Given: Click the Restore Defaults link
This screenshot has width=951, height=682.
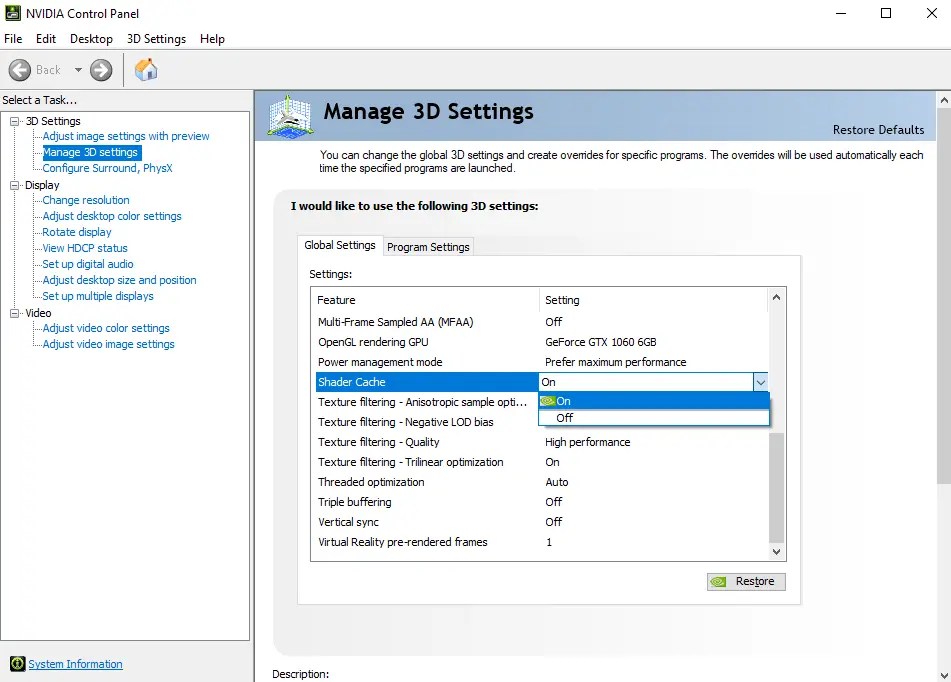Looking at the screenshot, I should click(x=878, y=130).
